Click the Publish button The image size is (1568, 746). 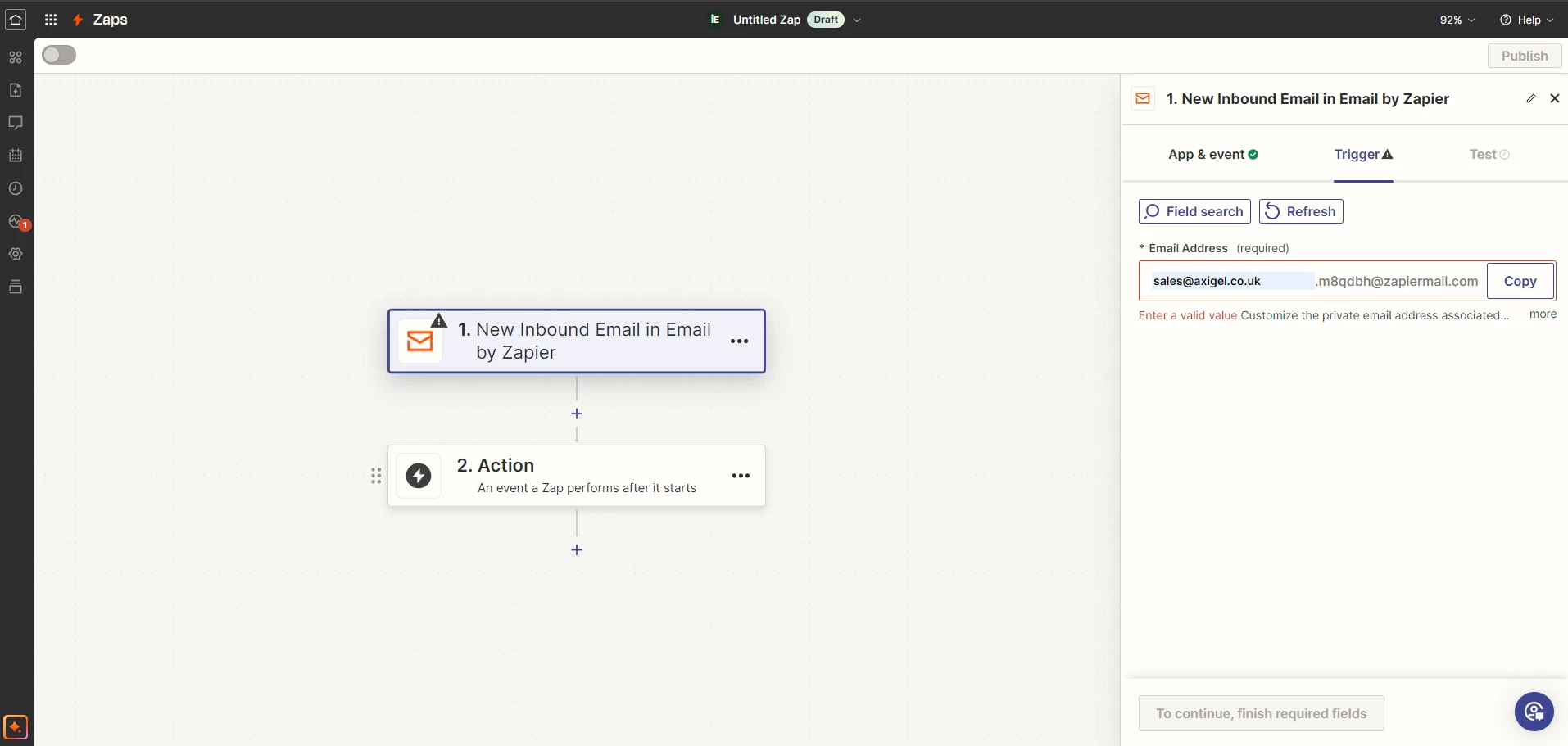click(x=1525, y=56)
